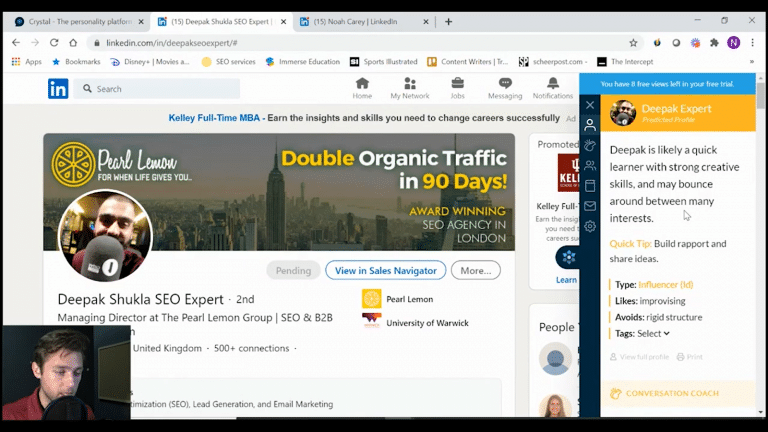
Task: Click browser back arrow
Action: coord(16,43)
